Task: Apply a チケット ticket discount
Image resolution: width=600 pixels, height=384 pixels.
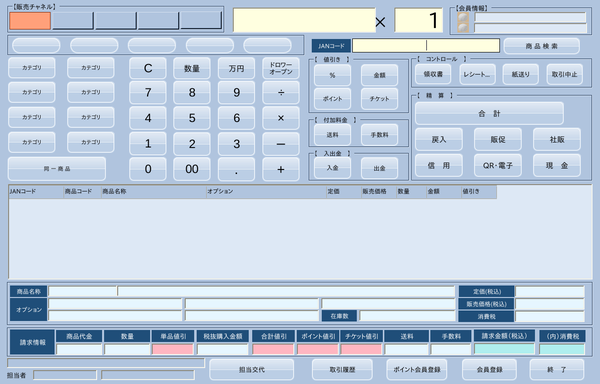Action: click(379, 99)
